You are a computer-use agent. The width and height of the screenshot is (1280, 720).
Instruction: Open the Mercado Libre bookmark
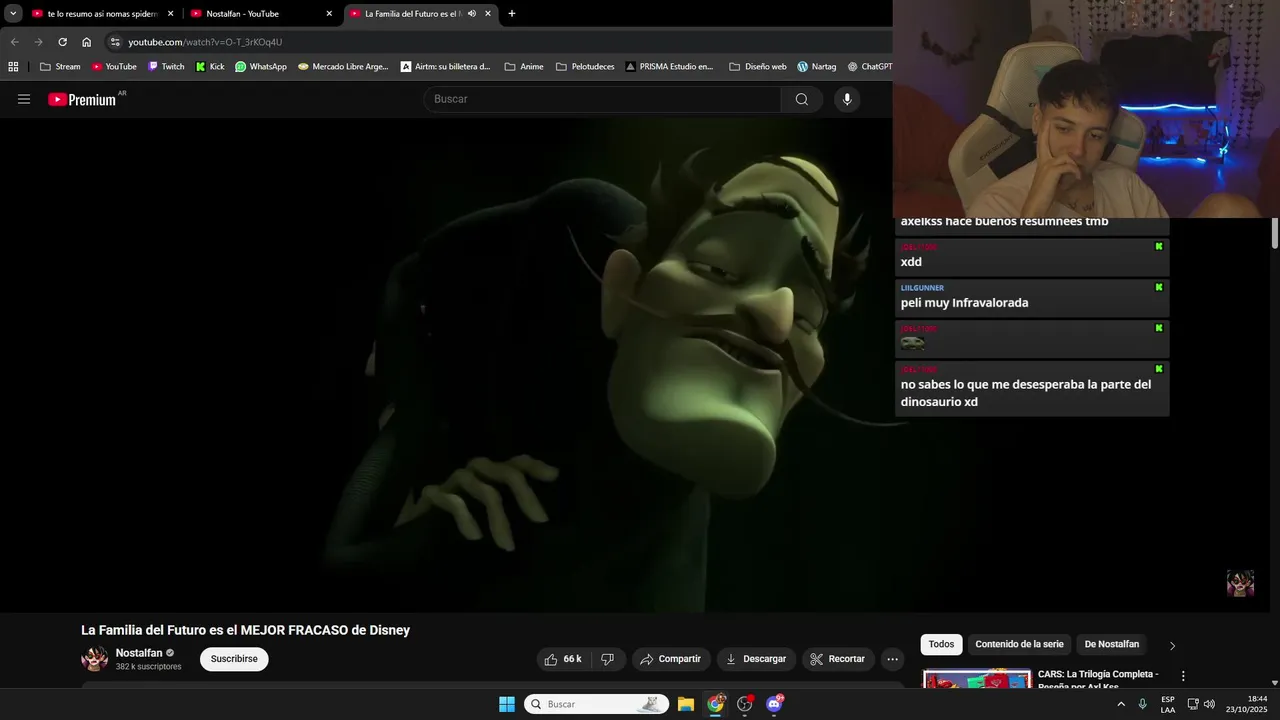(343, 67)
